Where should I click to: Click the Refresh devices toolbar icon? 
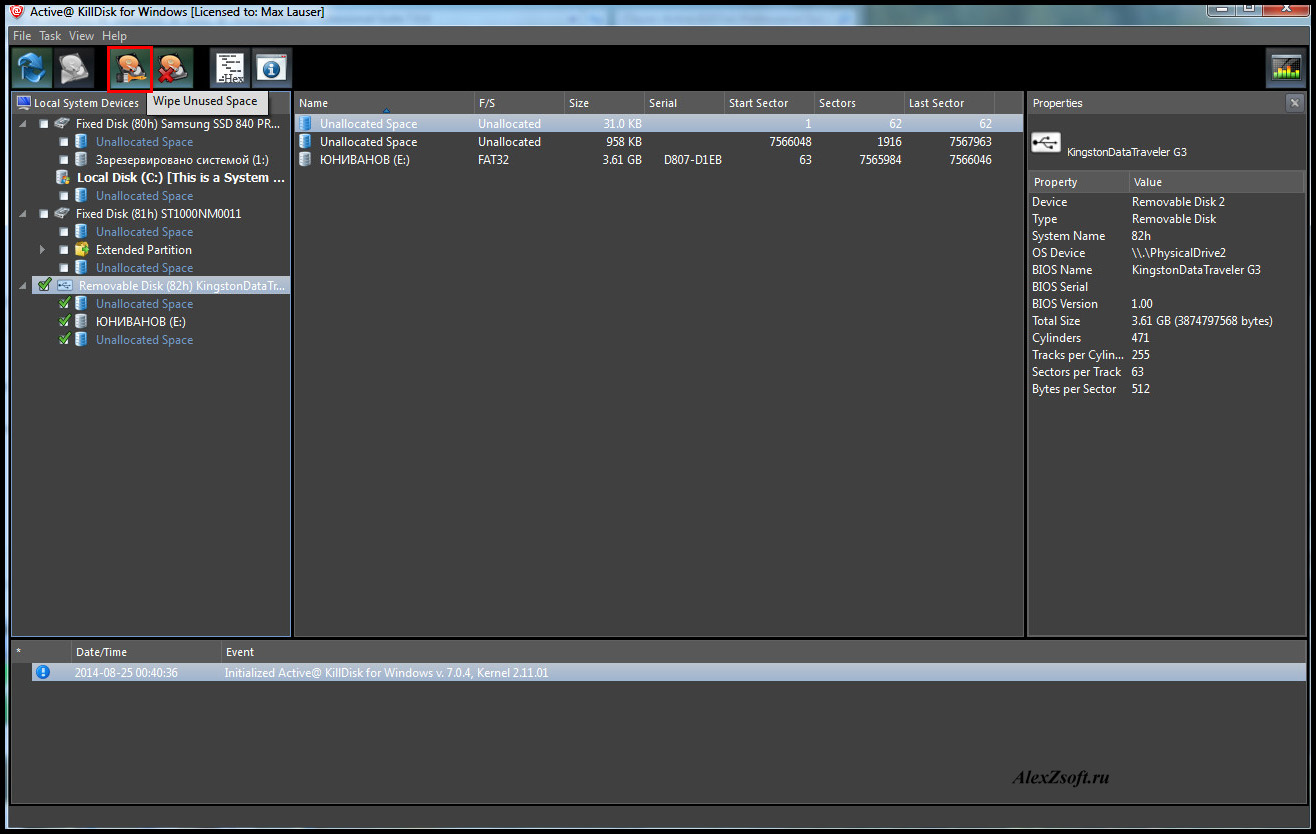32,68
